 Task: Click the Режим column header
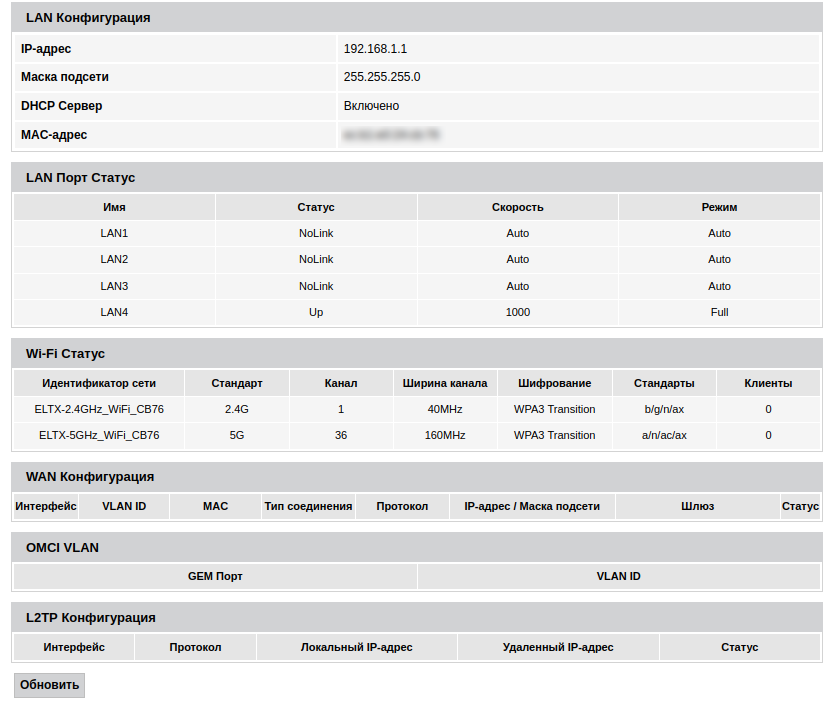[719, 207]
